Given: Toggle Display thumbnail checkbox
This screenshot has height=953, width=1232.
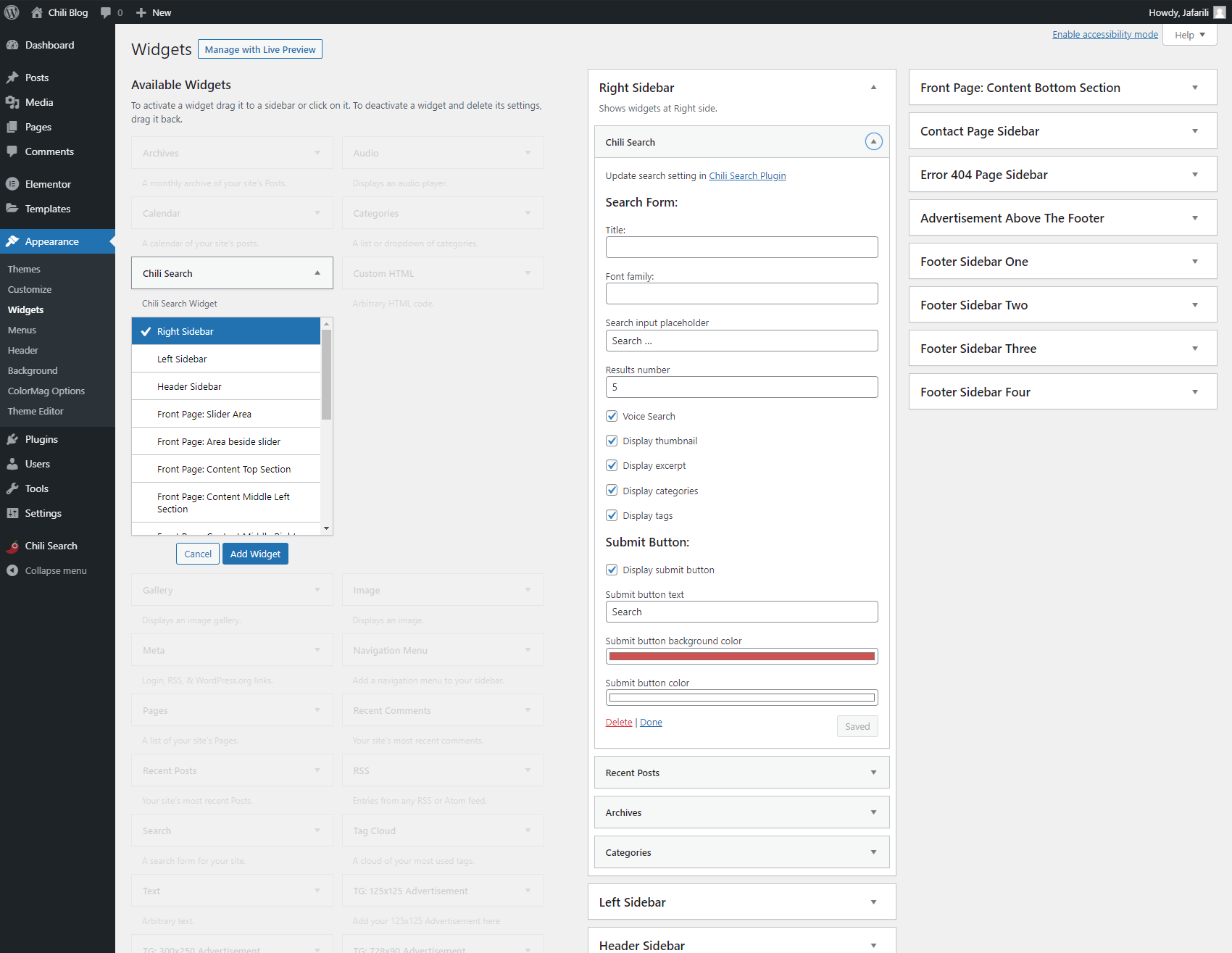Looking at the screenshot, I should click(x=612, y=441).
